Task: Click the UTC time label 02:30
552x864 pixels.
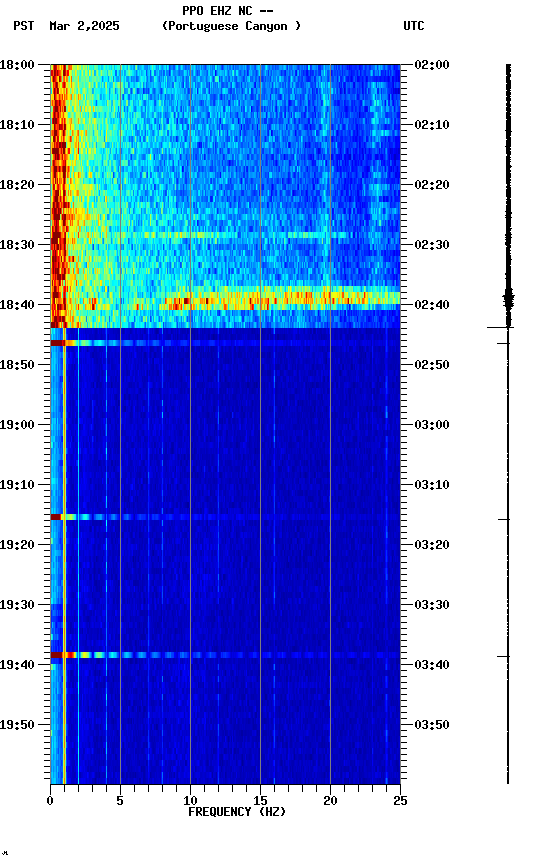Action: click(x=432, y=245)
